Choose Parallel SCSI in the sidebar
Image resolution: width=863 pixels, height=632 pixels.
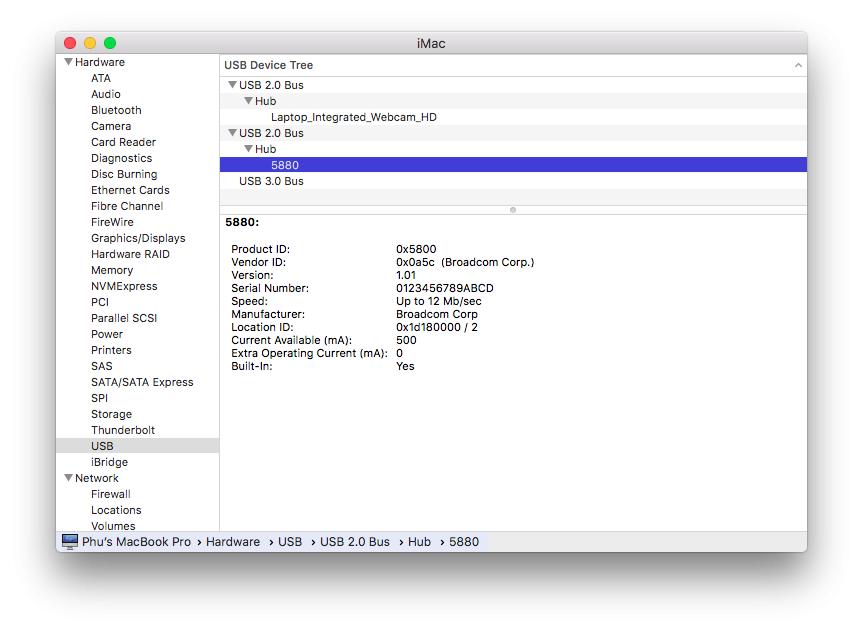tap(124, 318)
